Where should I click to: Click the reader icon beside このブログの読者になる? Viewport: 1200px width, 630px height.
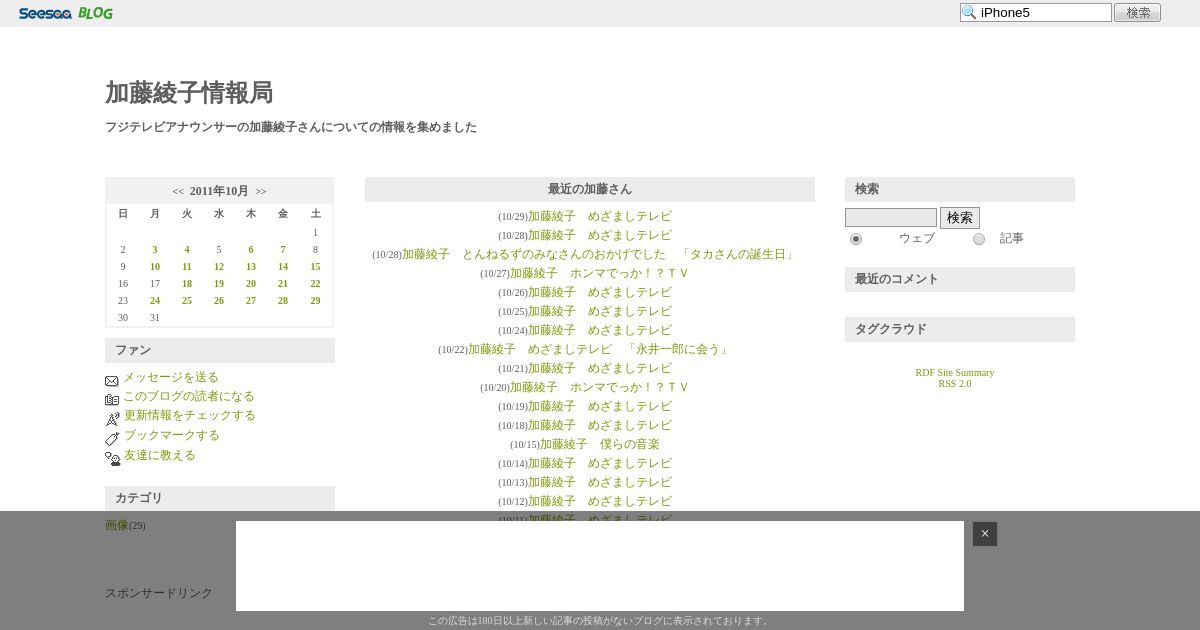coord(112,400)
